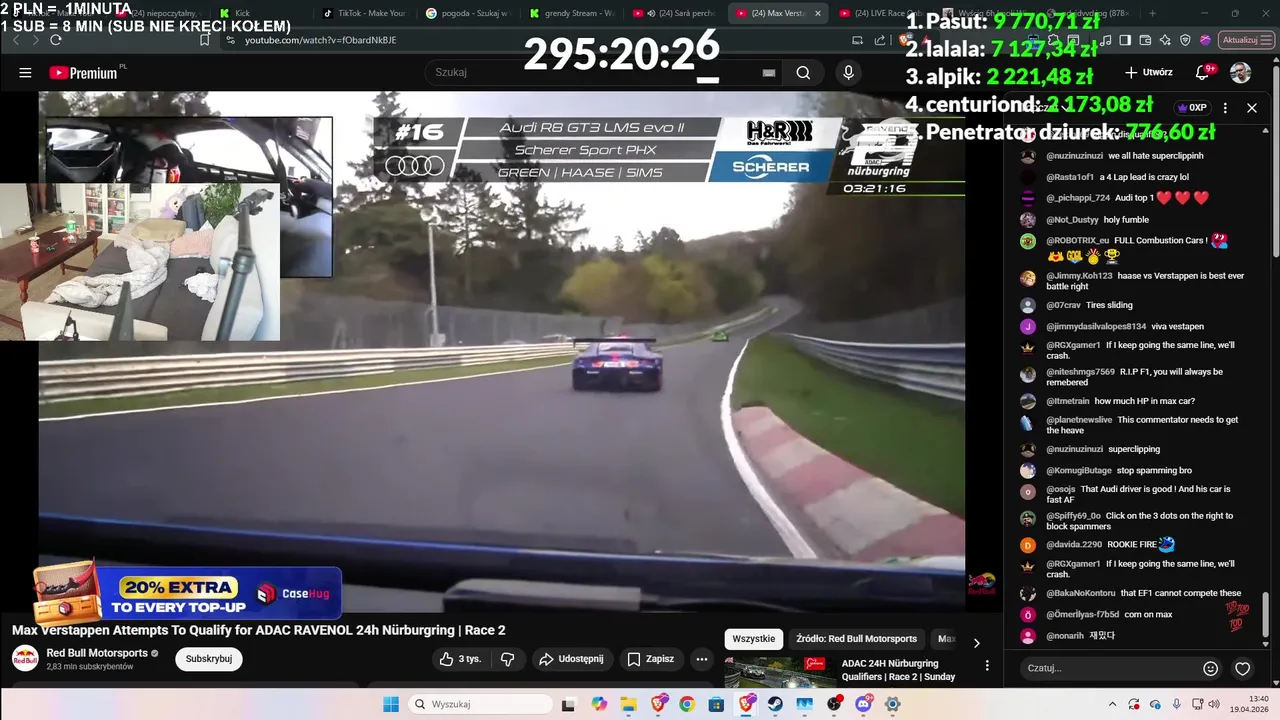Select the Wszystkie filter chip

[754, 639]
